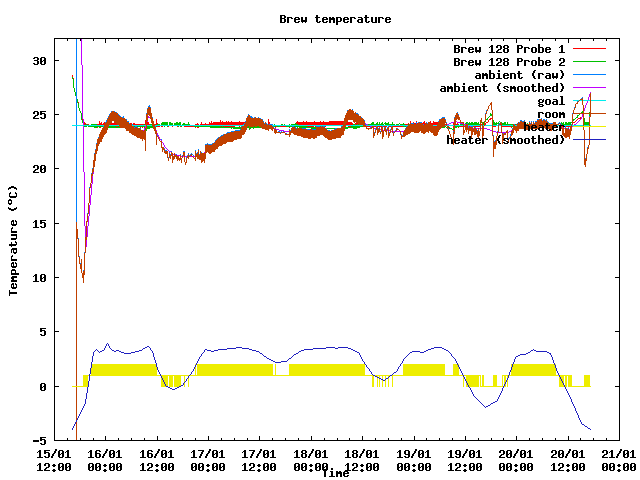Click the '20/01 00:00' time axis label
The image size is (640, 480).
click(516, 460)
